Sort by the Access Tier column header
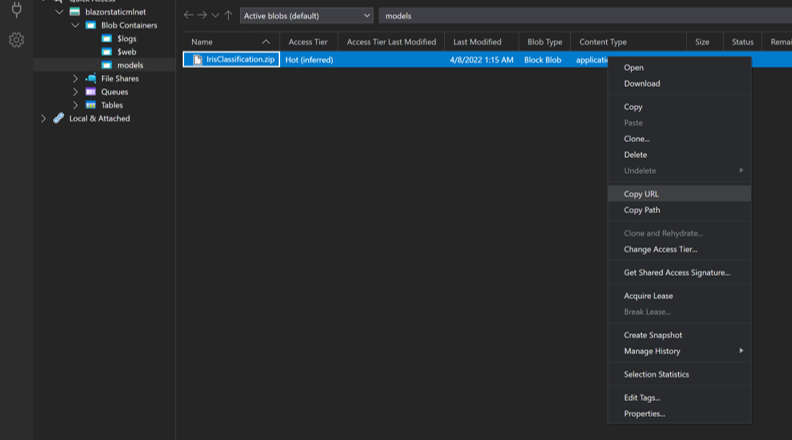The width and height of the screenshot is (792, 440). click(x=308, y=42)
